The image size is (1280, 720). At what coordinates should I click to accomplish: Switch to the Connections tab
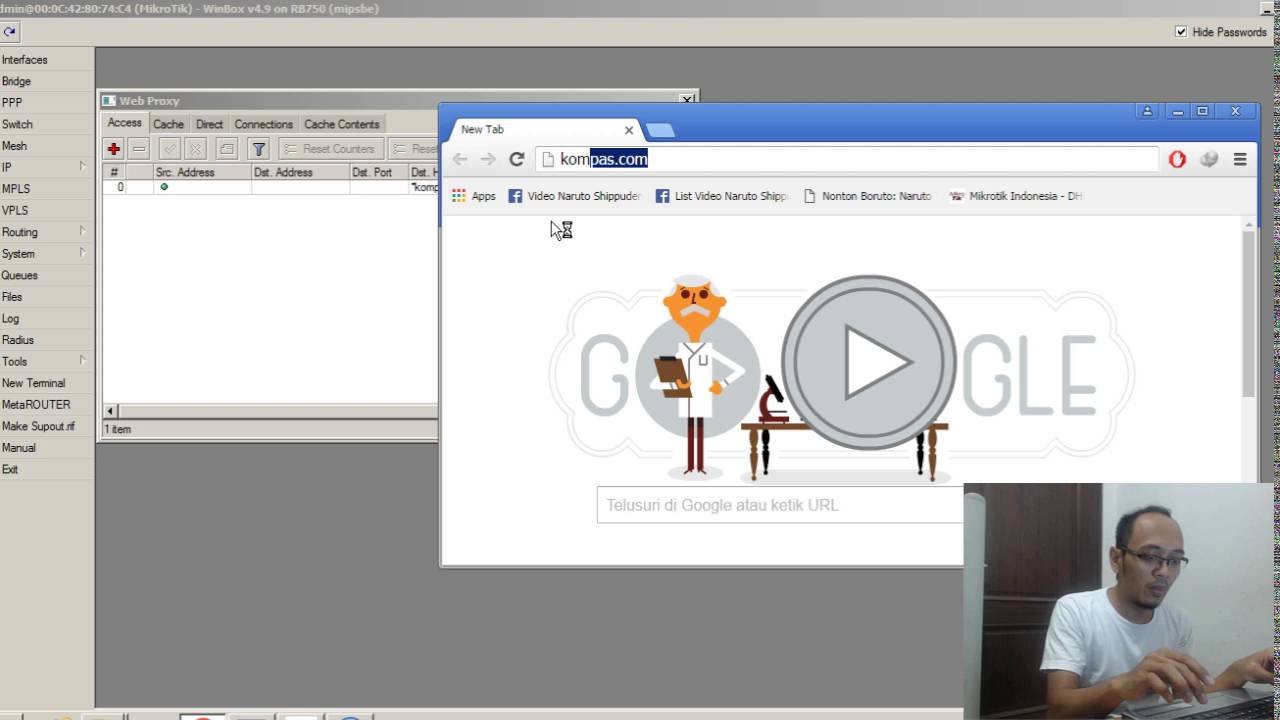[x=264, y=124]
